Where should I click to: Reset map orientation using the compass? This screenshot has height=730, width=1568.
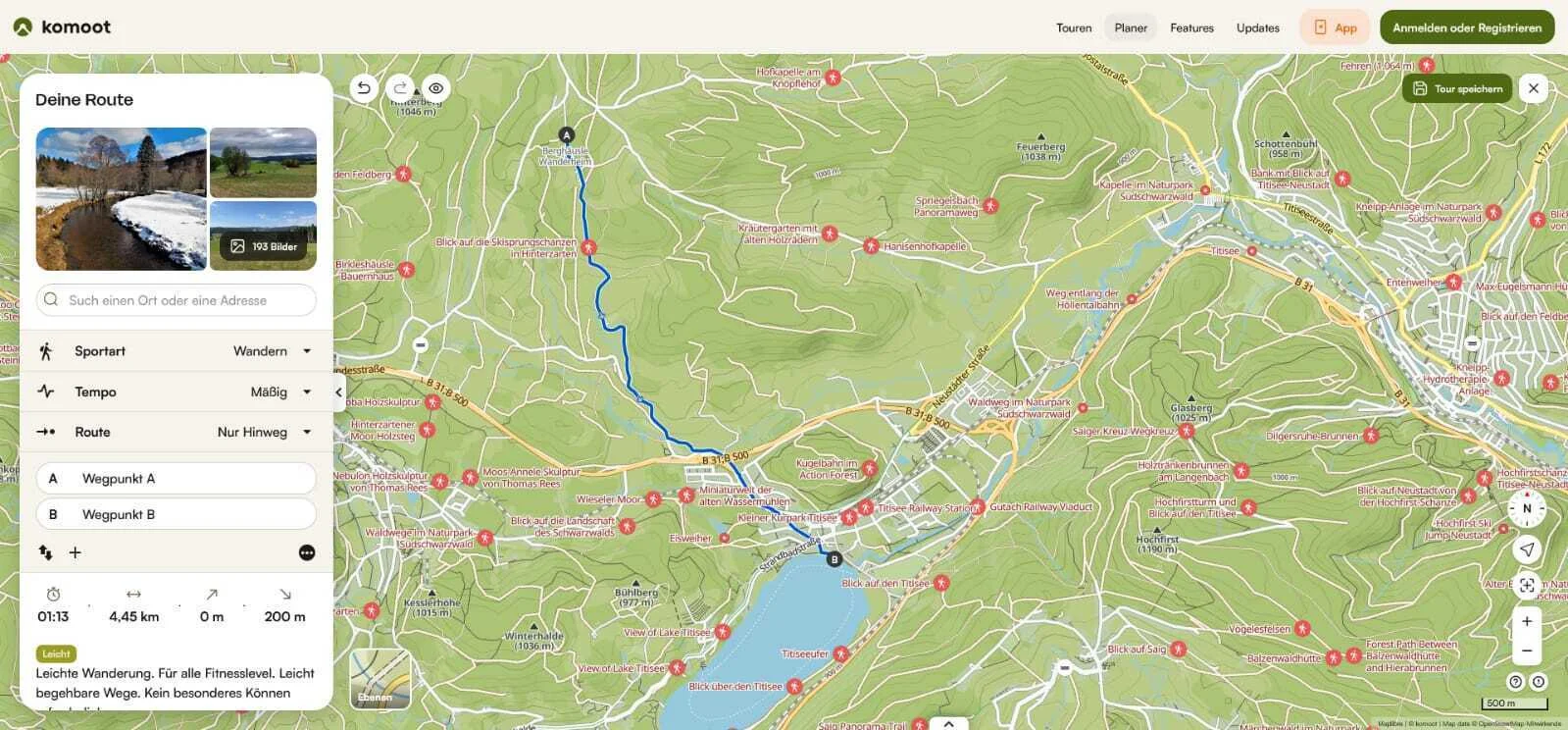(x=1526, y=508)
